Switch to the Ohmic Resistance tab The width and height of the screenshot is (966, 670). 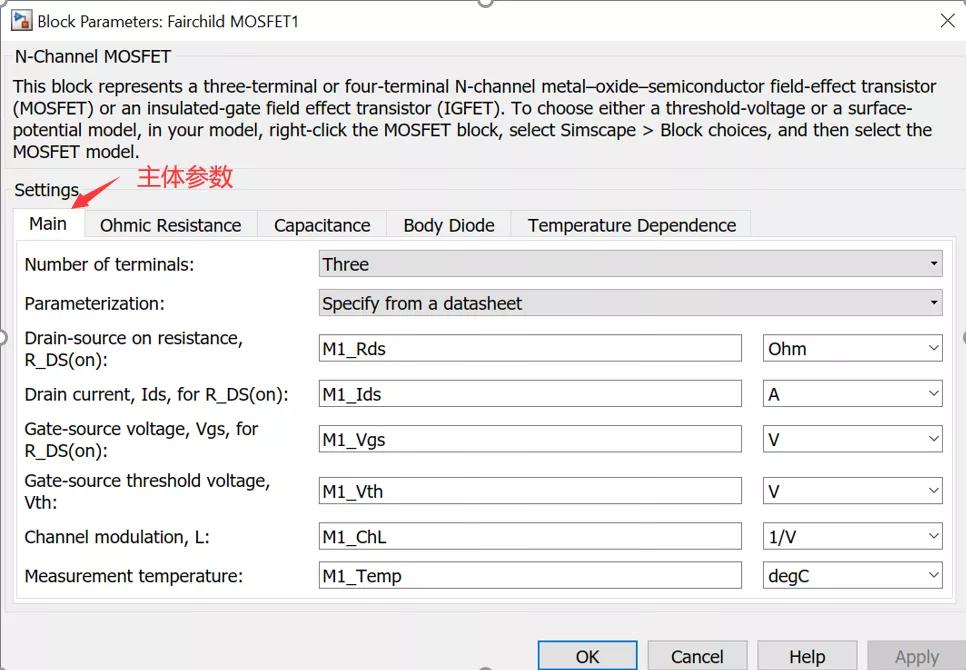click(169, 224)
